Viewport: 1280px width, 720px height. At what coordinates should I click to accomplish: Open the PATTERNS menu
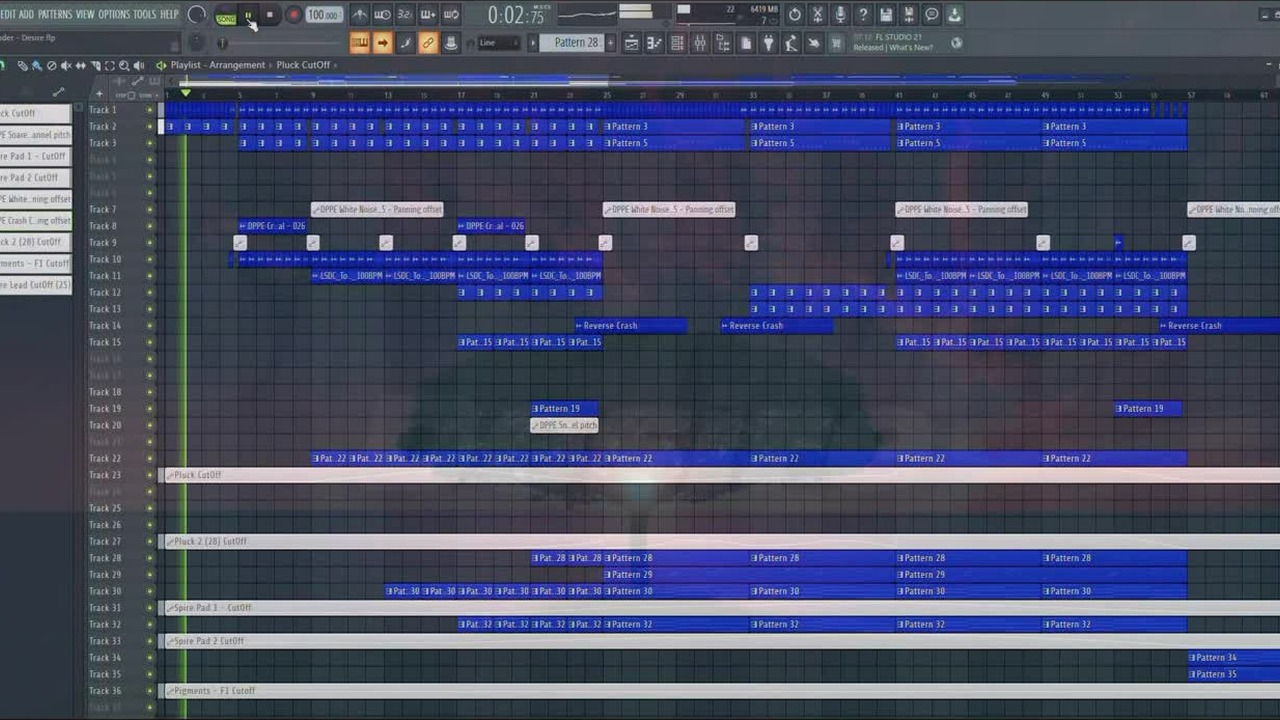[55, 14]
